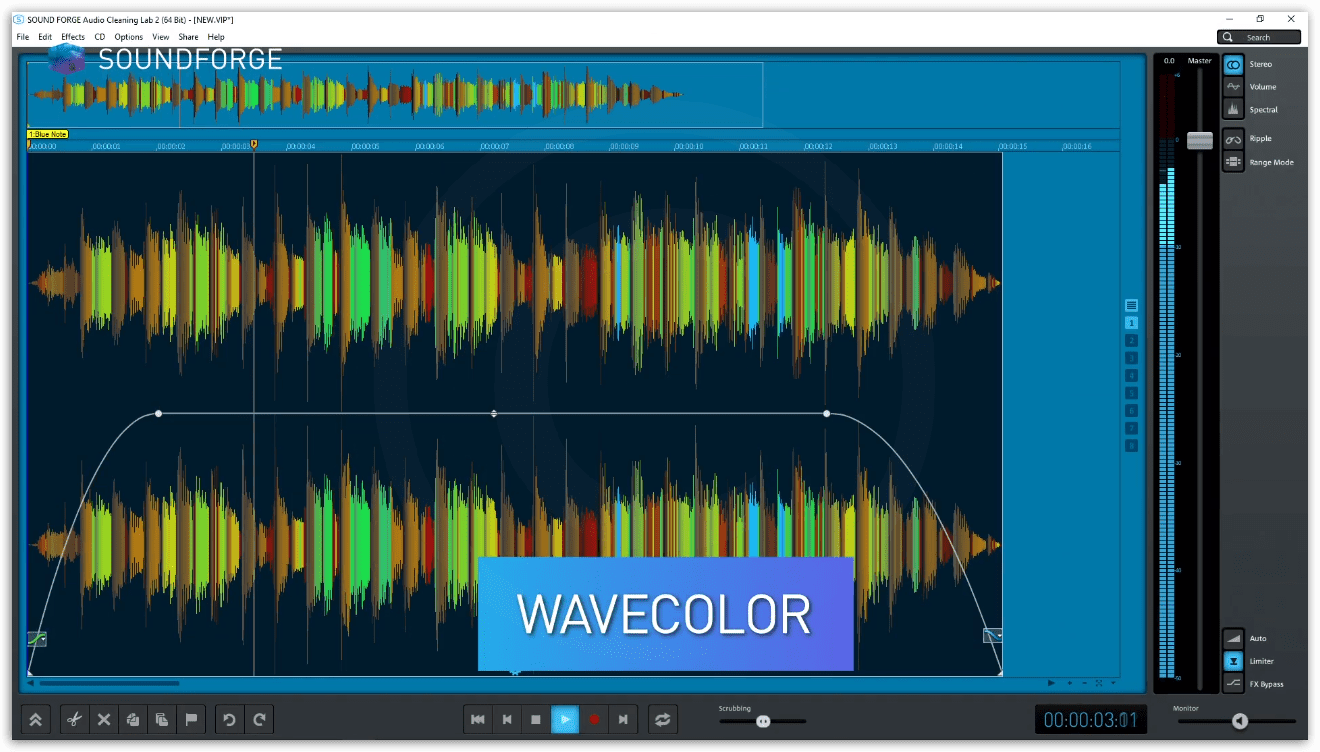
Task: Select track 8 button
Action: click(1131, 445)
